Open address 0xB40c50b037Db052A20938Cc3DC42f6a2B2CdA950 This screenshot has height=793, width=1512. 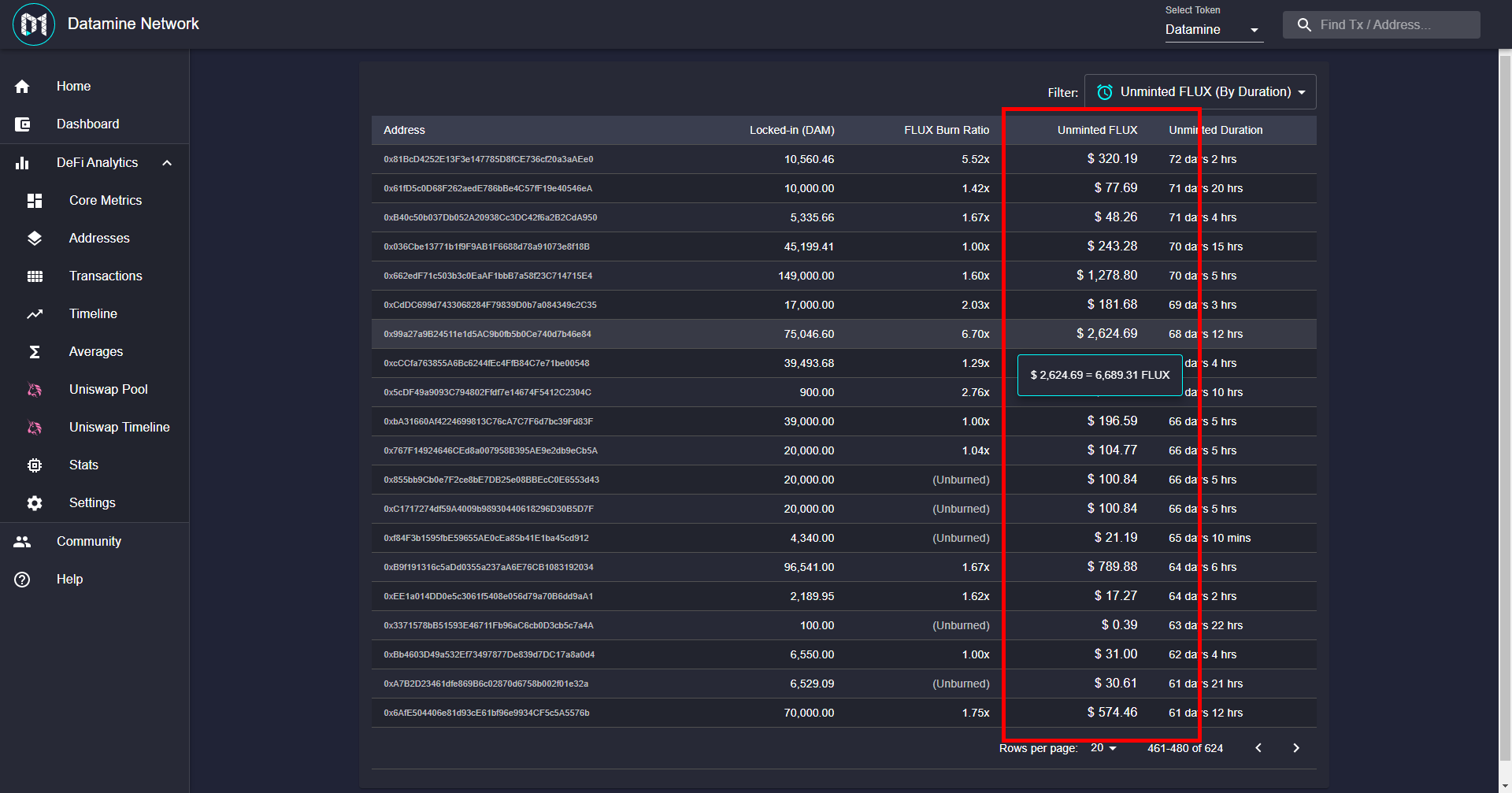point(491,218)
